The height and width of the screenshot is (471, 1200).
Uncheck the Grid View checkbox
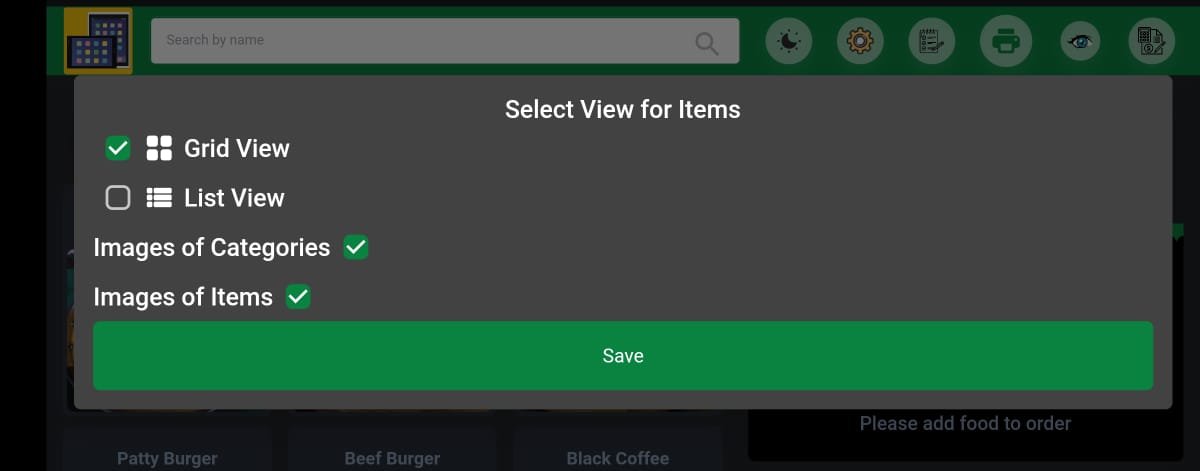tap(118, 148)
